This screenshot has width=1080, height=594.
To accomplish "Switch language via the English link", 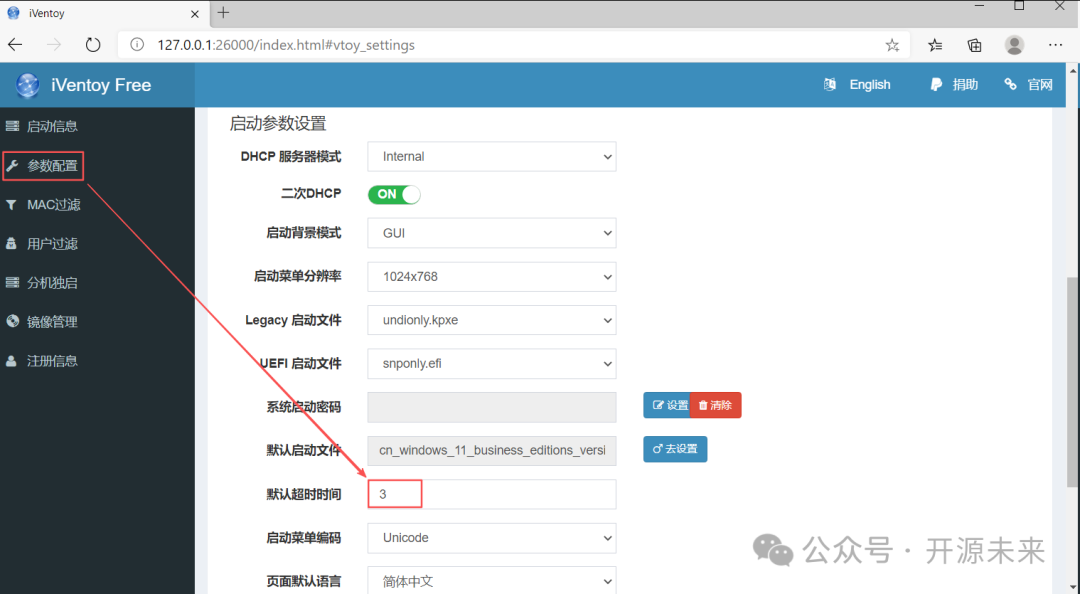I will (870, 84).
